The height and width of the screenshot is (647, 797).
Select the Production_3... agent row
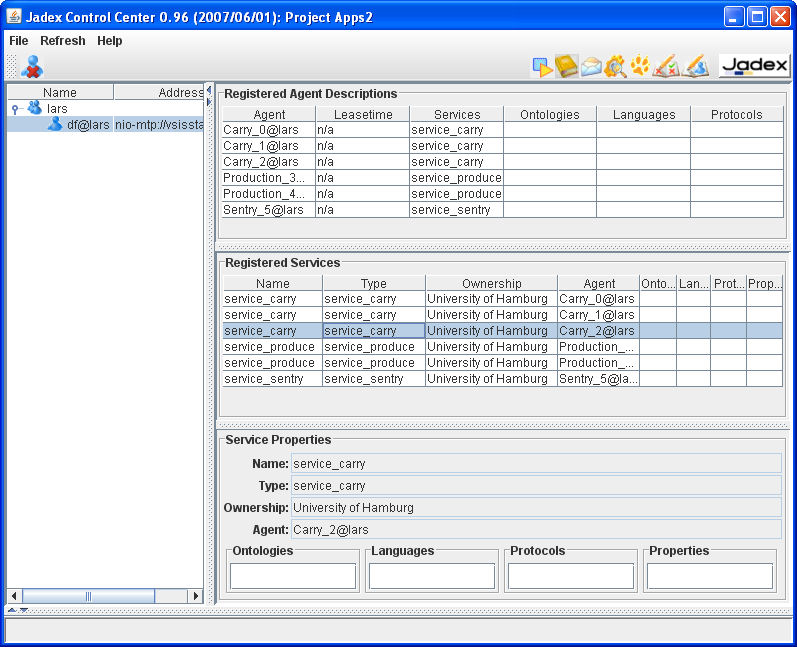(x=269, y=178)
